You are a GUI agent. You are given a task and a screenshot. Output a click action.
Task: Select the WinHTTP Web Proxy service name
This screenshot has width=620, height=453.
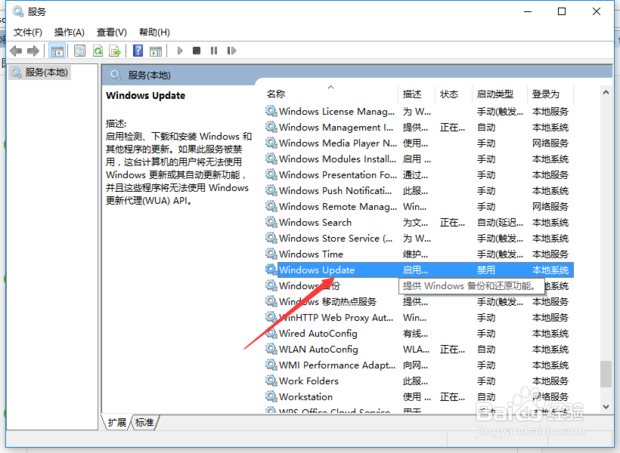coord(336,318)
